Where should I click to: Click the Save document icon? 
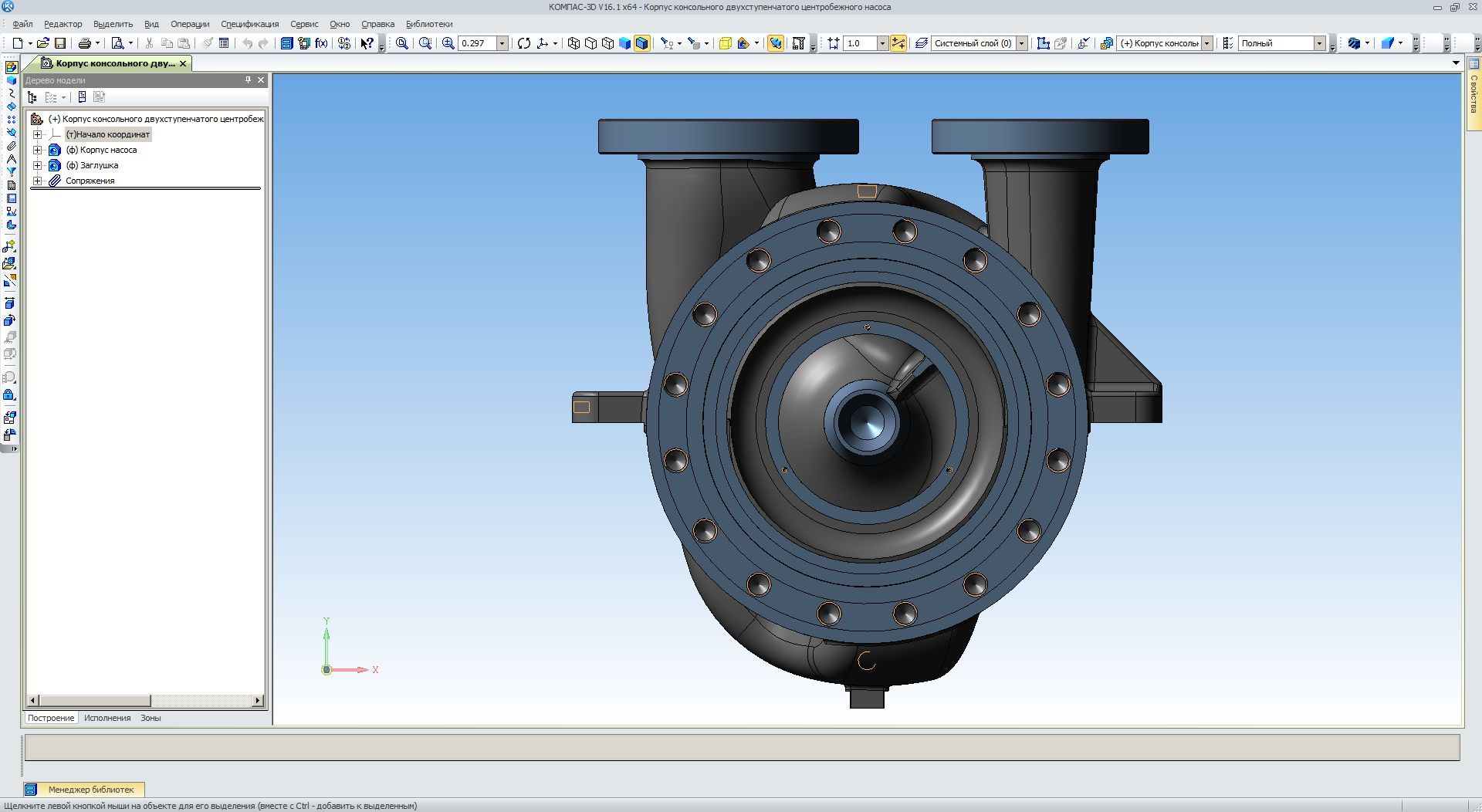point(60,43)
